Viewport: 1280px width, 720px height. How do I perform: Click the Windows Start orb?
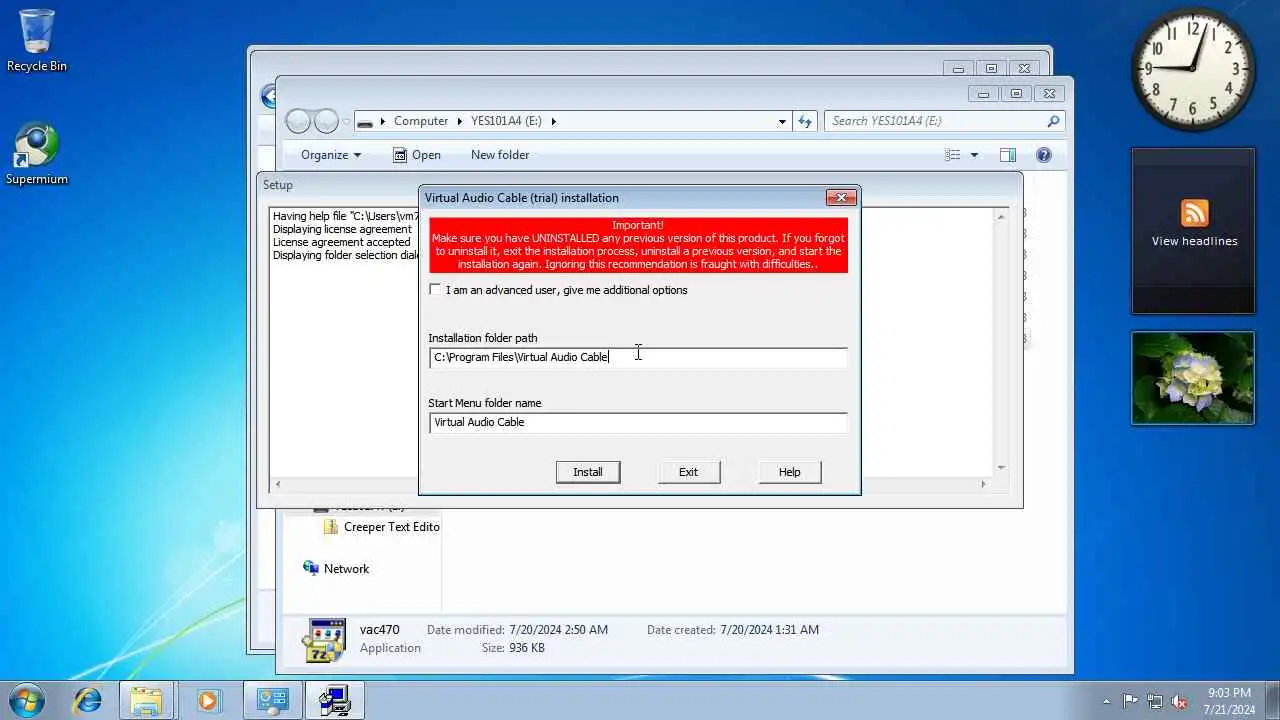[26, 700]
